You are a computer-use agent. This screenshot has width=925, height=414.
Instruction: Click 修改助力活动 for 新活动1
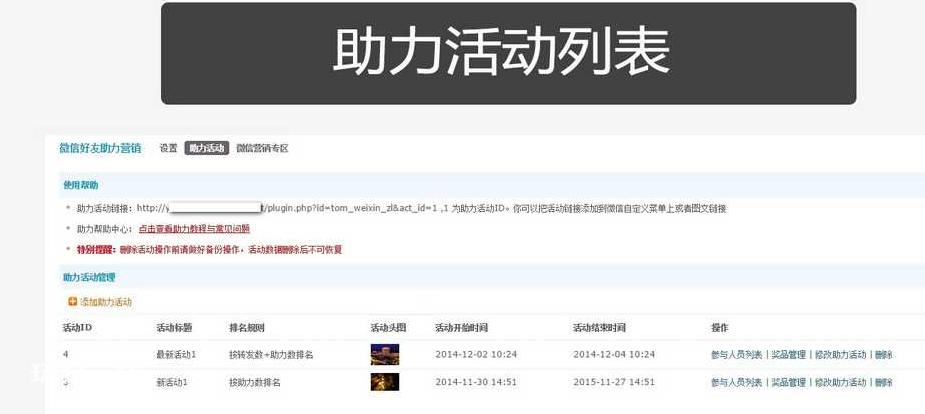click(x=840, y=383)
